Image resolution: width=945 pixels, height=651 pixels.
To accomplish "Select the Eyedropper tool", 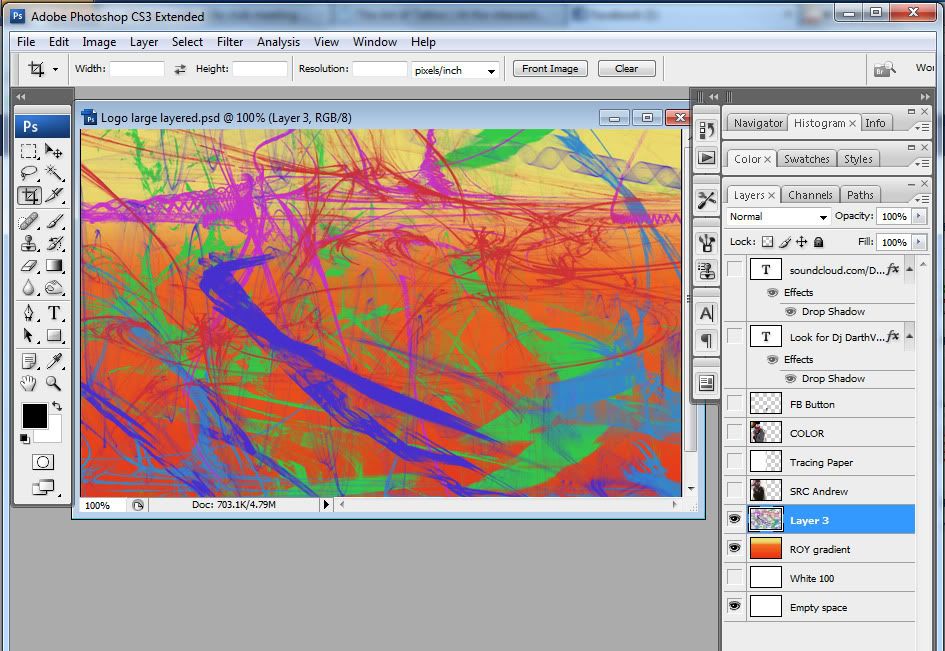I will tap(54, 361).
